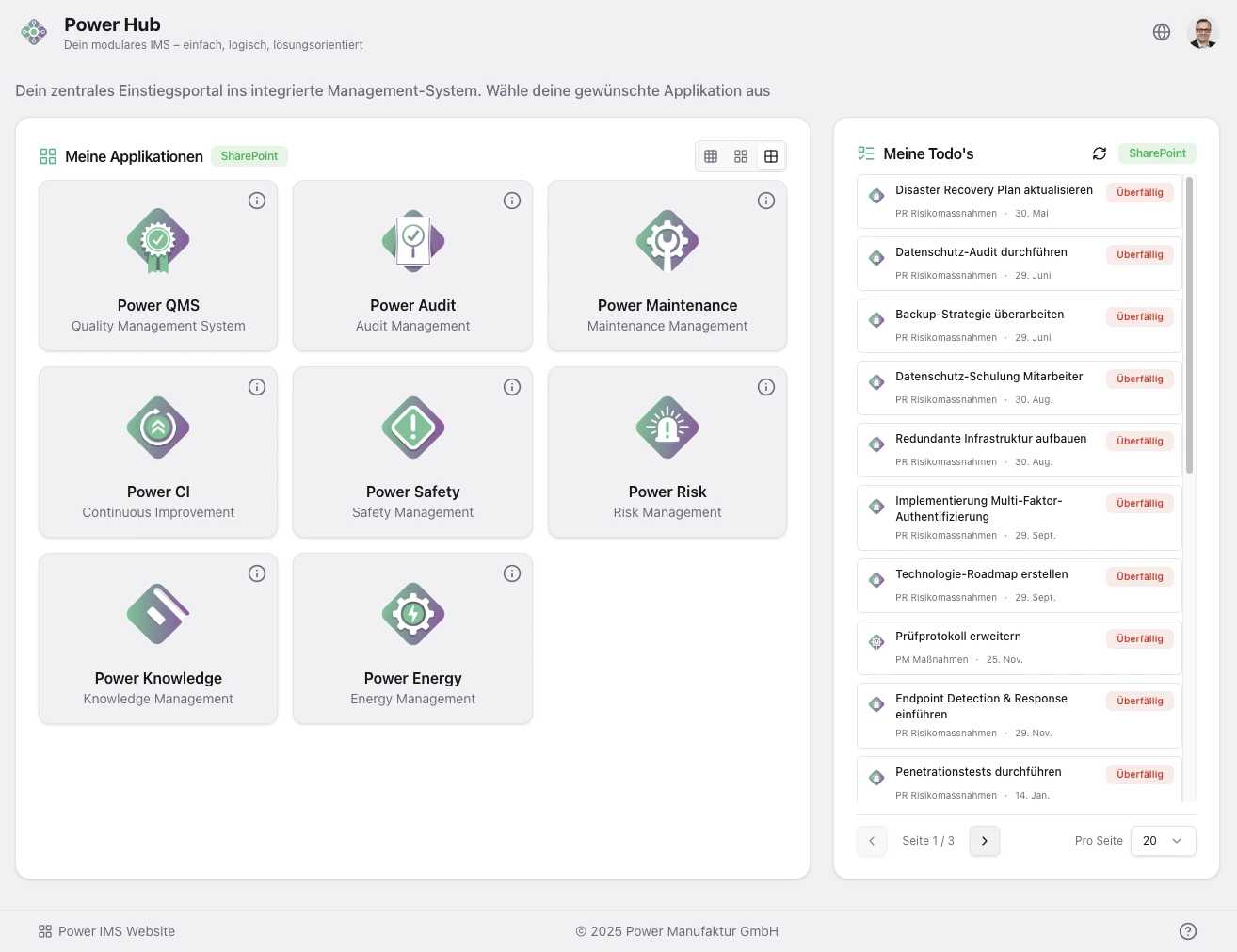This screenshot has width=1237, height=952.
Task: Open todo Disaster Recovery Plan aktualisieren
Action: click(1020, 202)
